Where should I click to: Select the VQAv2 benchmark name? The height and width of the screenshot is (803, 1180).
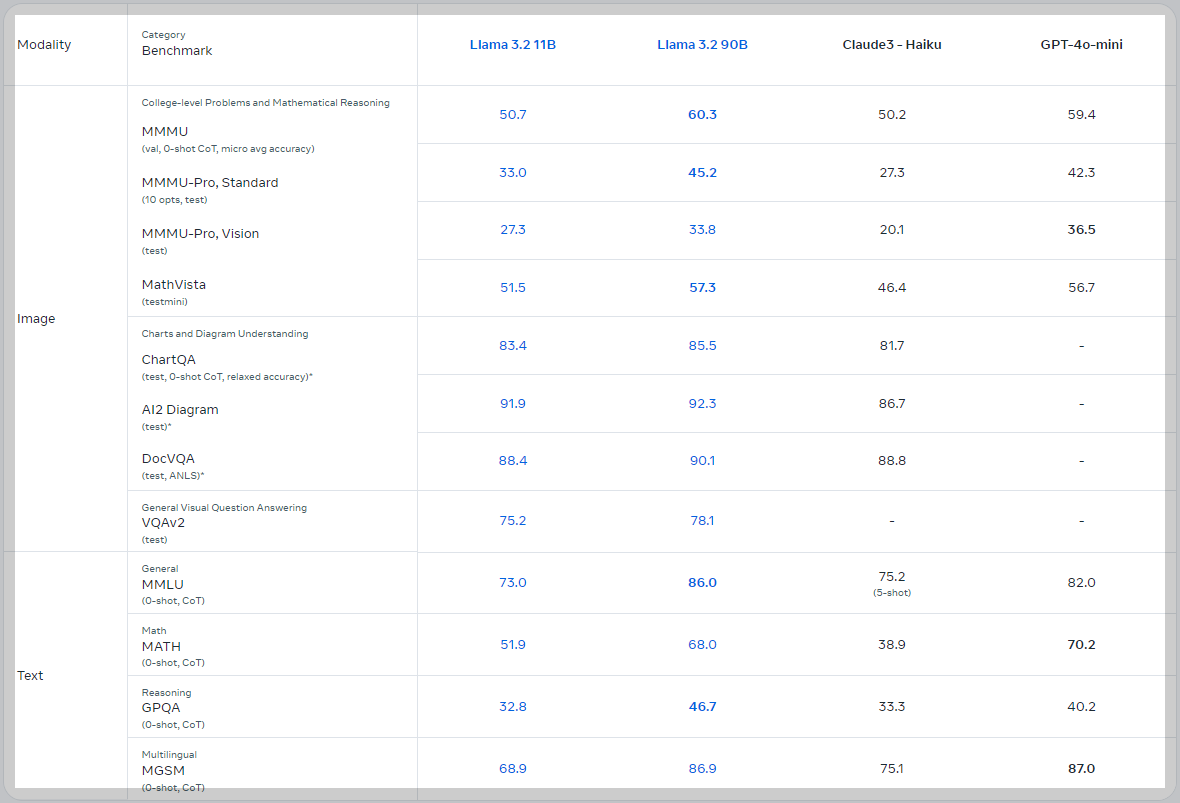[x=163, y=522]
